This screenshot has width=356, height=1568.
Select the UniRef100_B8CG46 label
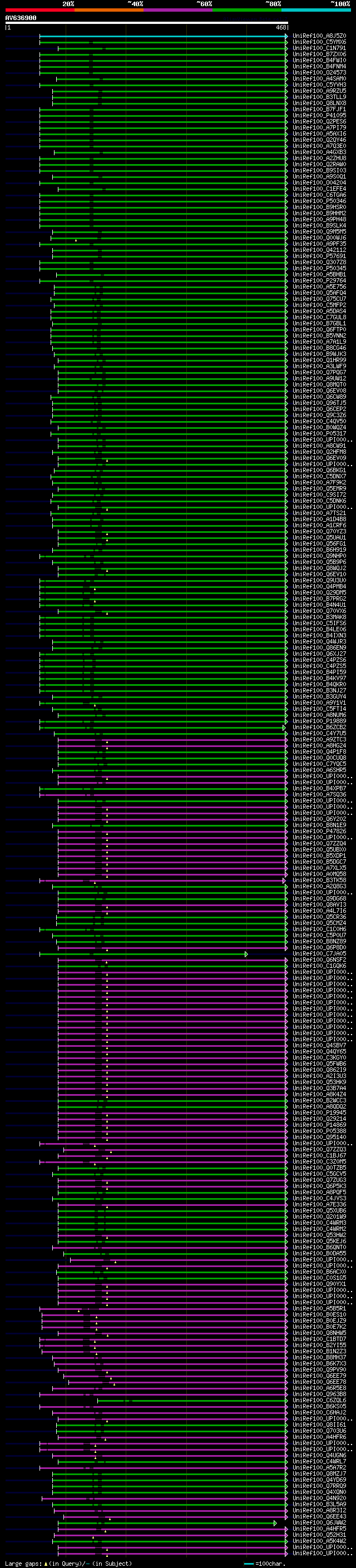point(319,348)
